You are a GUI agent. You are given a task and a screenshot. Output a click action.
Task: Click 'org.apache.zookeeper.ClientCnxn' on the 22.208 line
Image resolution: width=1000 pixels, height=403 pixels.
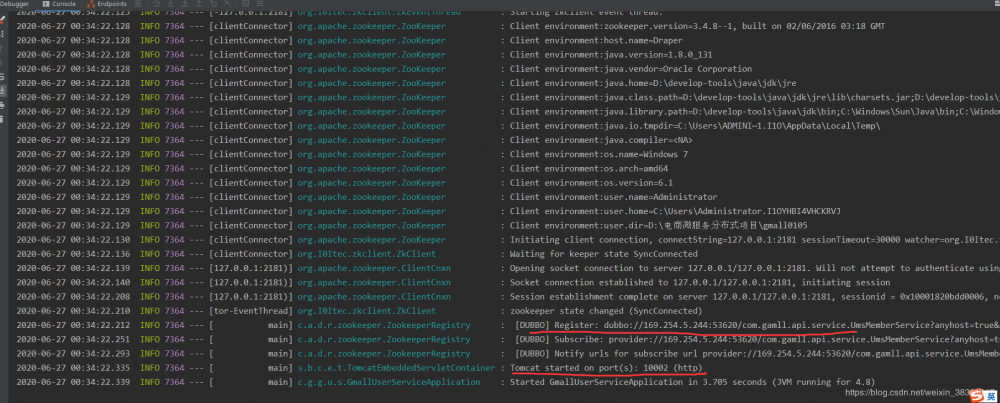click(374, 297)
